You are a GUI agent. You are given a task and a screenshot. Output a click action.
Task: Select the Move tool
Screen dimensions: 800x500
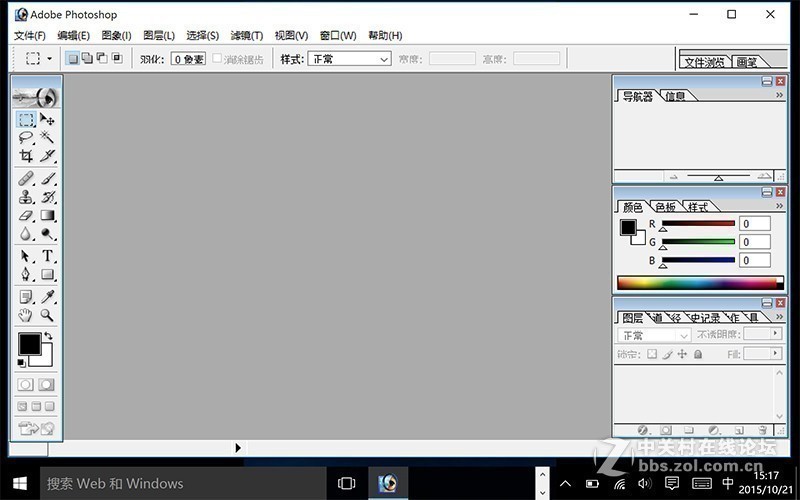pos(47,119)
